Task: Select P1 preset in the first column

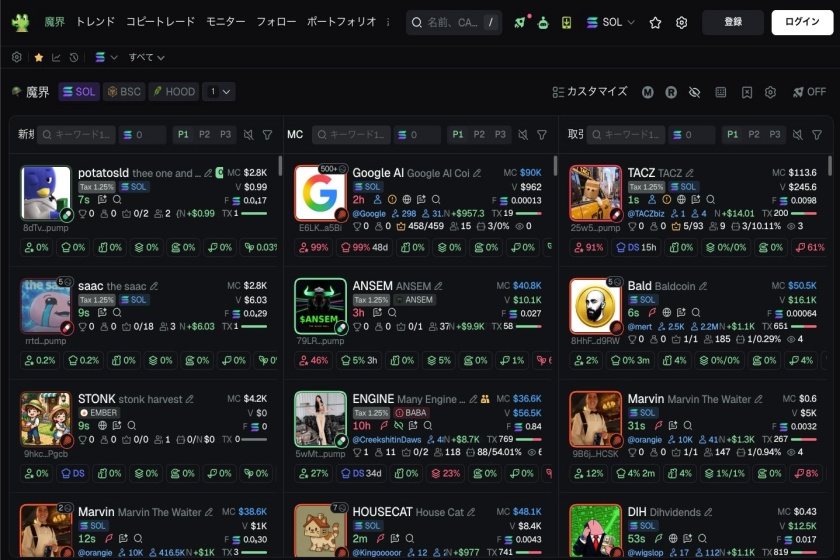Action: tap(183, 135)
